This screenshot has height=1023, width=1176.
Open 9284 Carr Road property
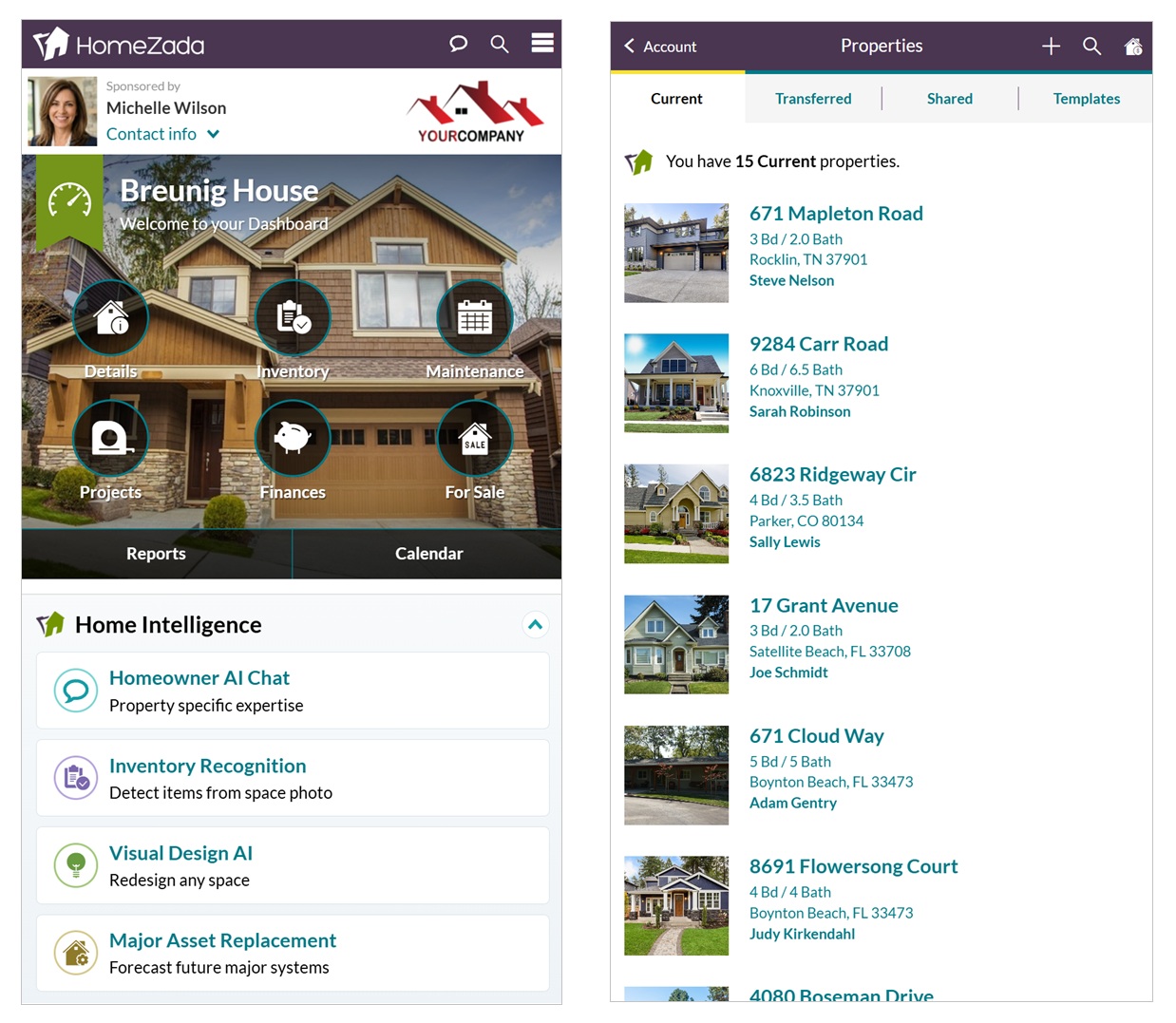click(x=819, y=344)
